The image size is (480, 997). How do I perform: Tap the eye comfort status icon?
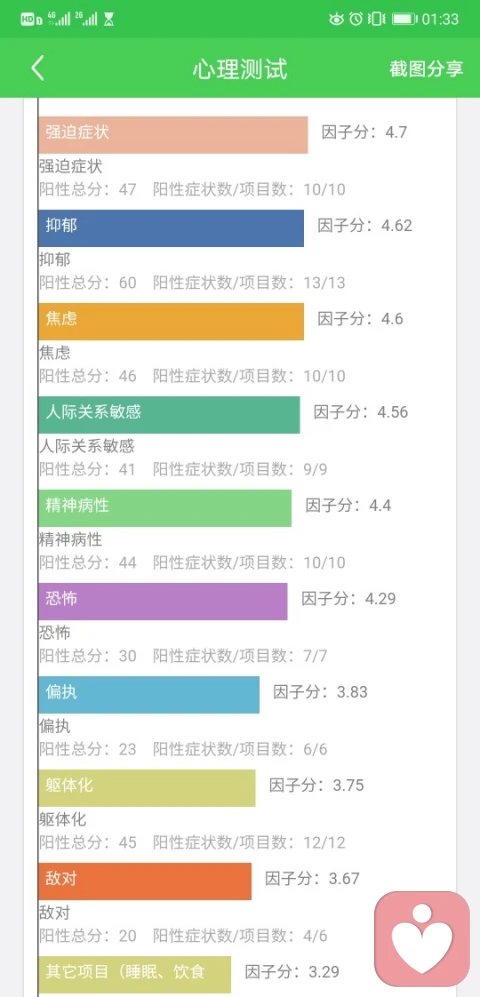pyautogui.click(x=336, y=19)
